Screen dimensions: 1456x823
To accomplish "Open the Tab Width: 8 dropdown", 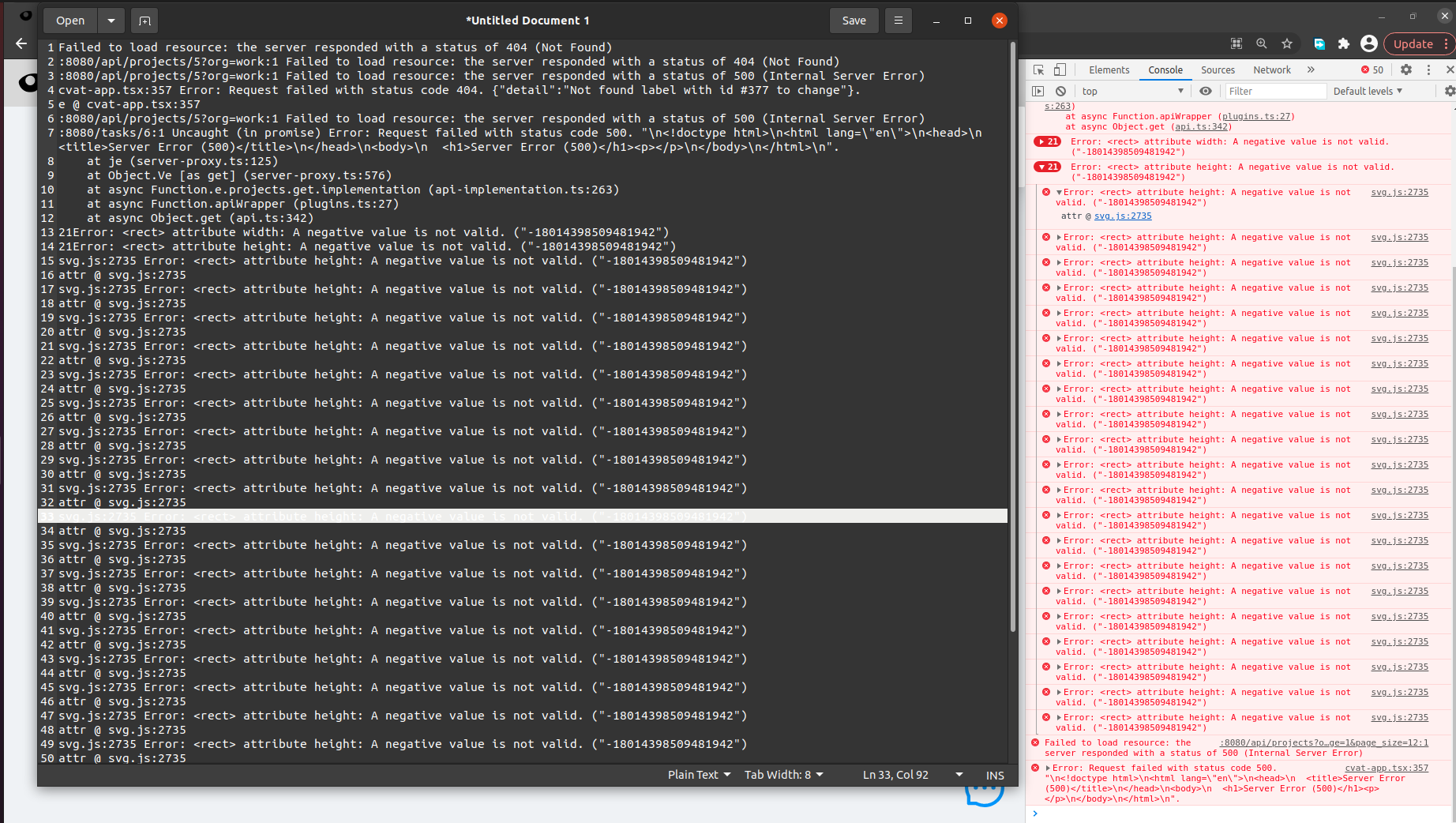I will (x=782, y=775).
